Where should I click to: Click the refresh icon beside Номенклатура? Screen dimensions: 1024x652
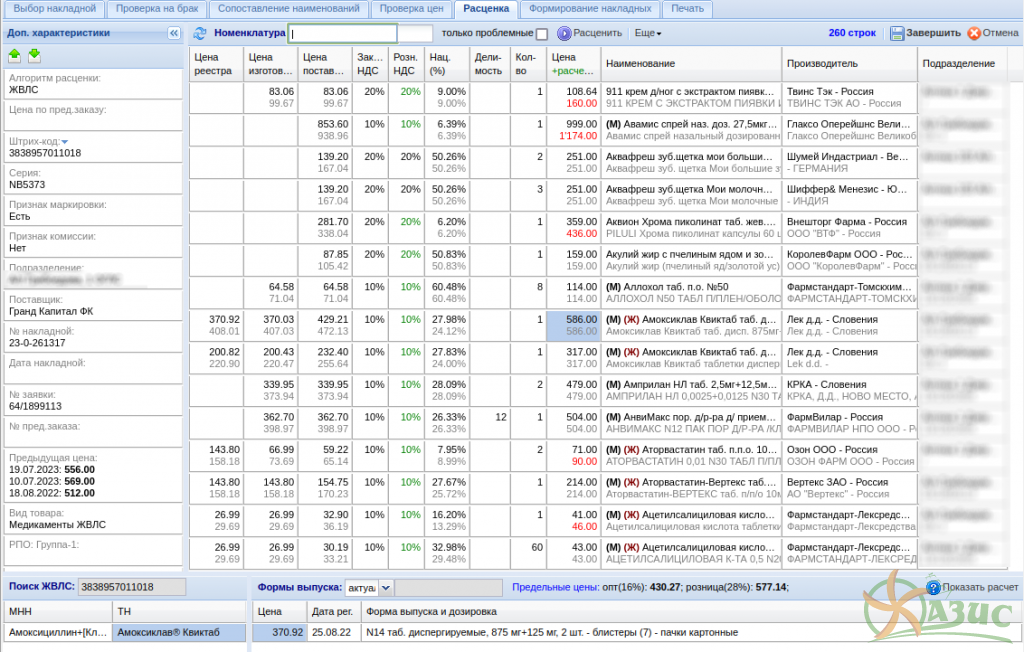(200, 33)
